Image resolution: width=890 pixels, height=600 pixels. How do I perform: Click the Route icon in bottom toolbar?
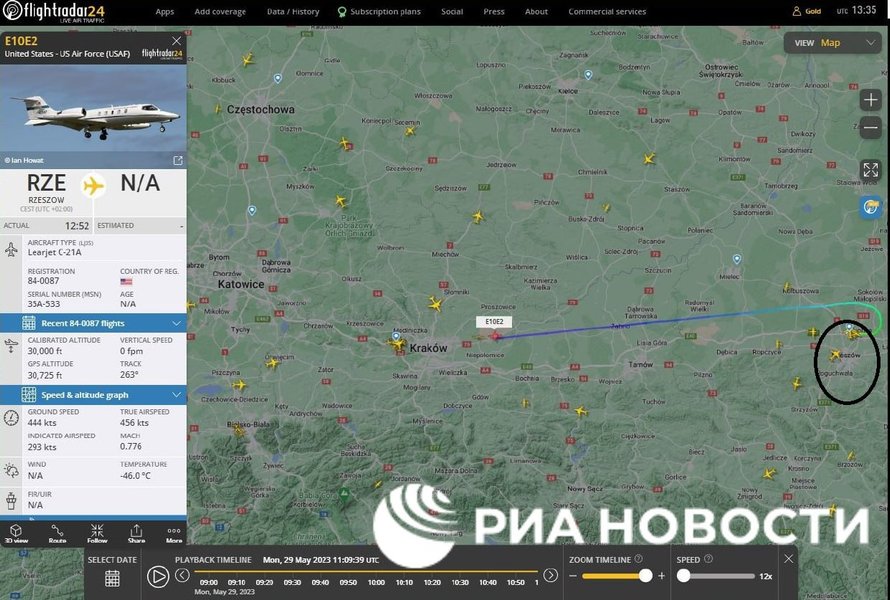(57, 533)
